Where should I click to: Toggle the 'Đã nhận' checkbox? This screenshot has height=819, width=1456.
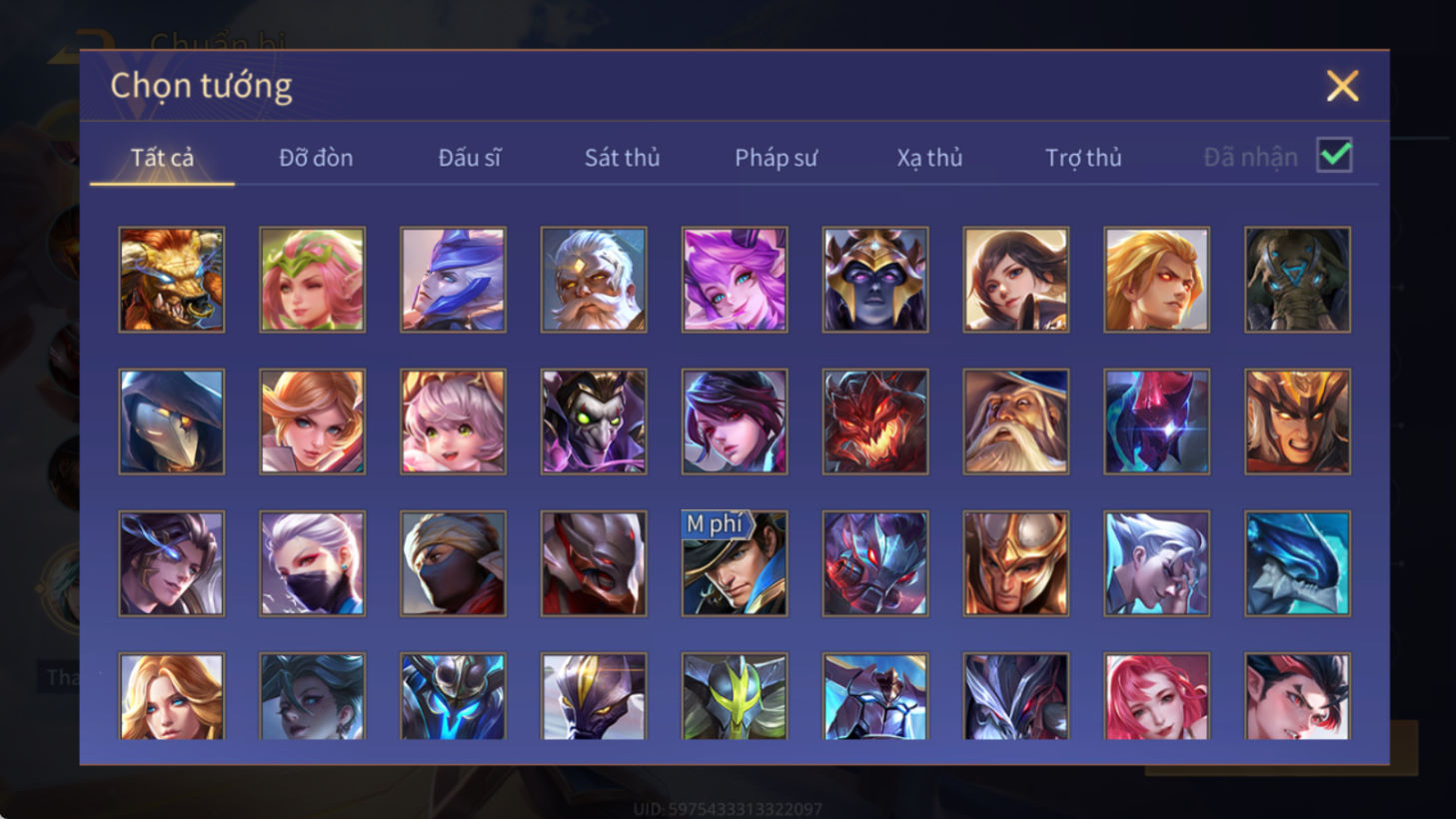[1334, 156]
